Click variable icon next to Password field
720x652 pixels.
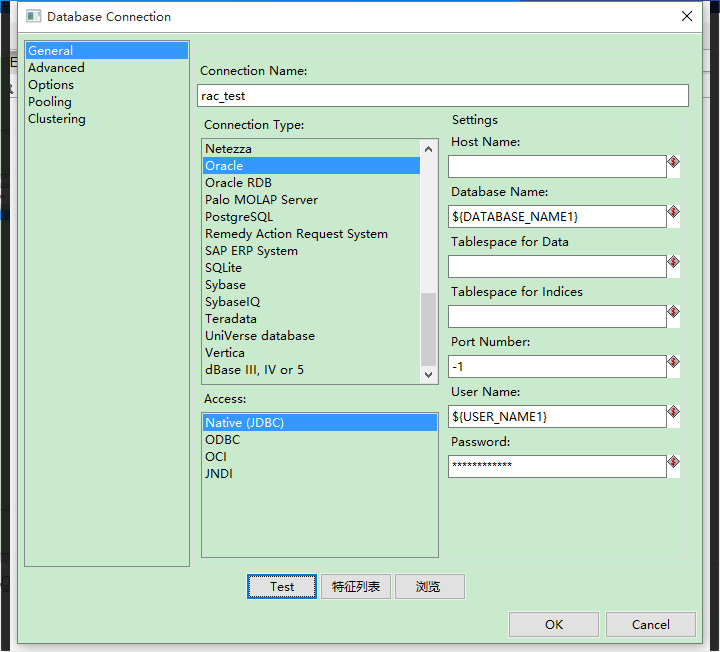click(673, 462)
